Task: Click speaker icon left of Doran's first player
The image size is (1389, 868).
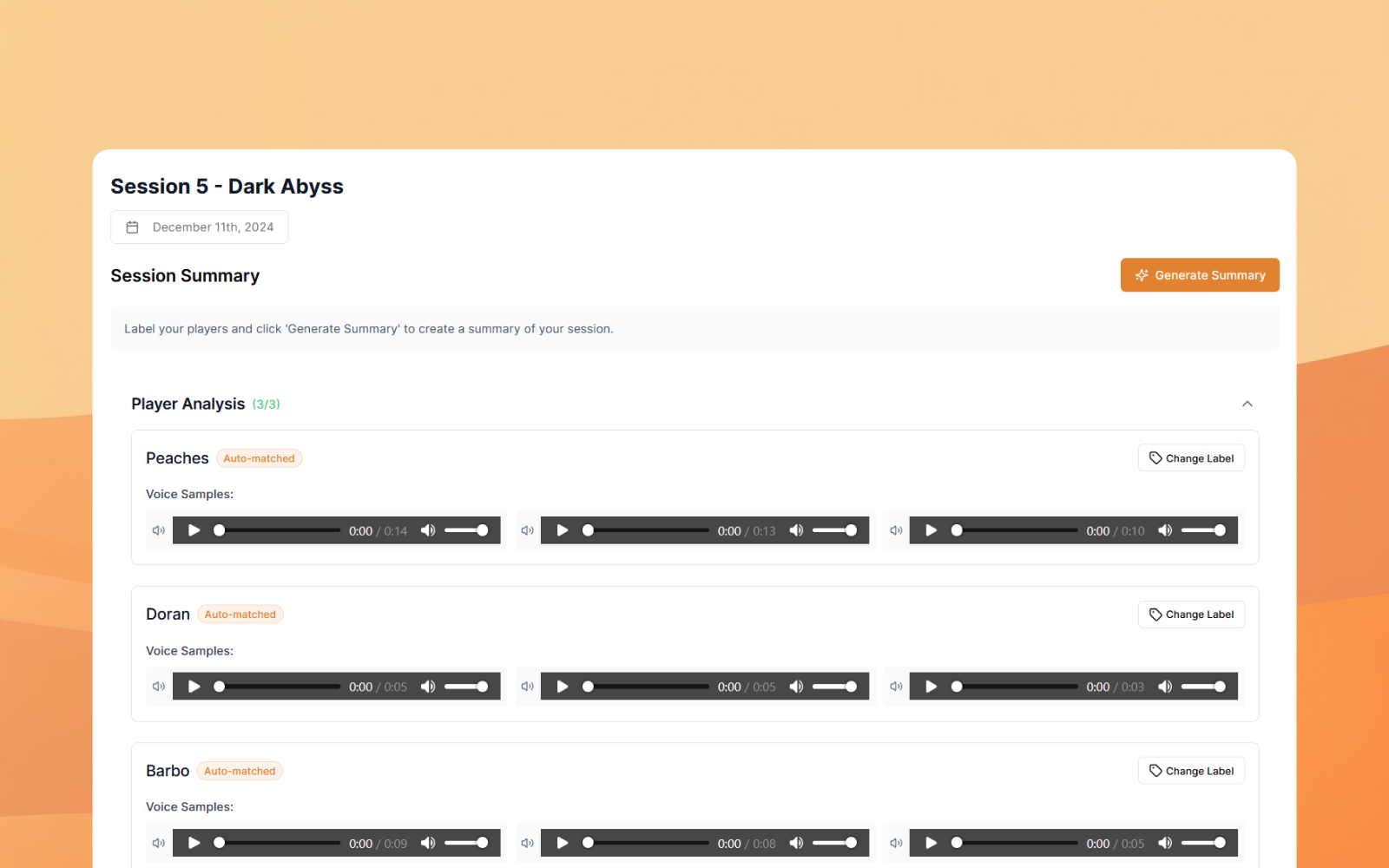Action: click(159, 687)
